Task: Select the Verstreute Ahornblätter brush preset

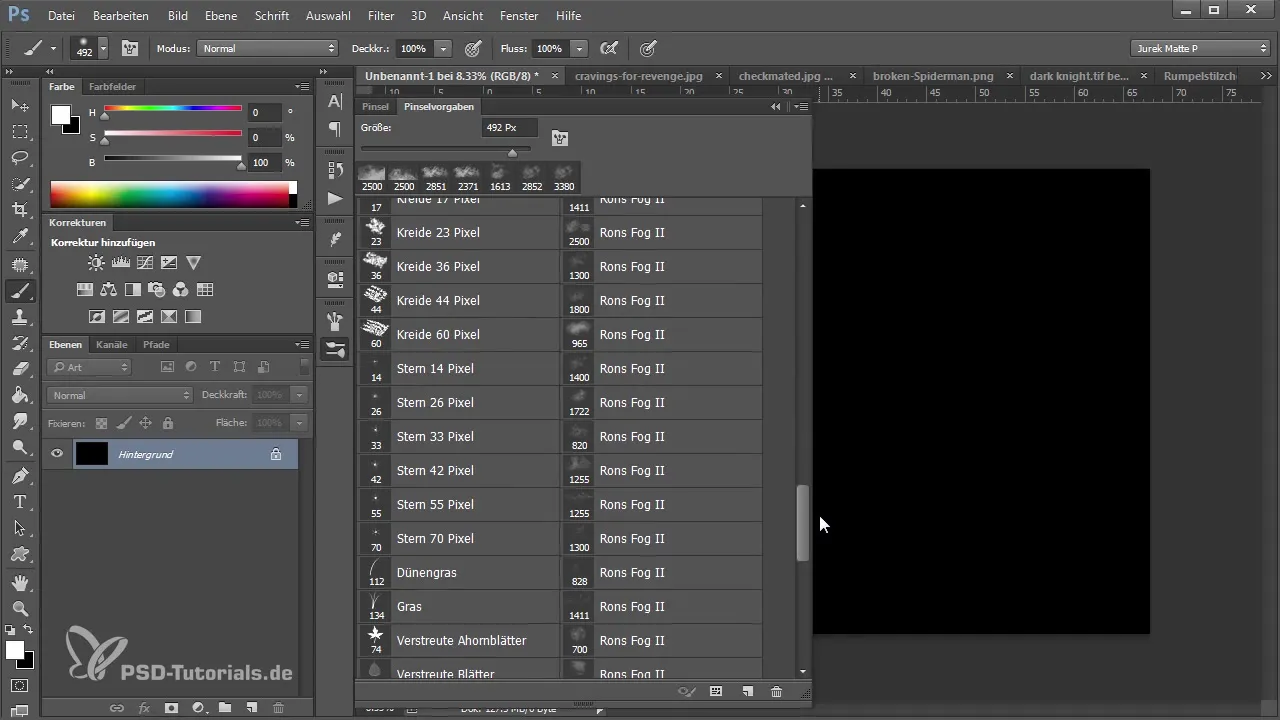Action: 458,640
